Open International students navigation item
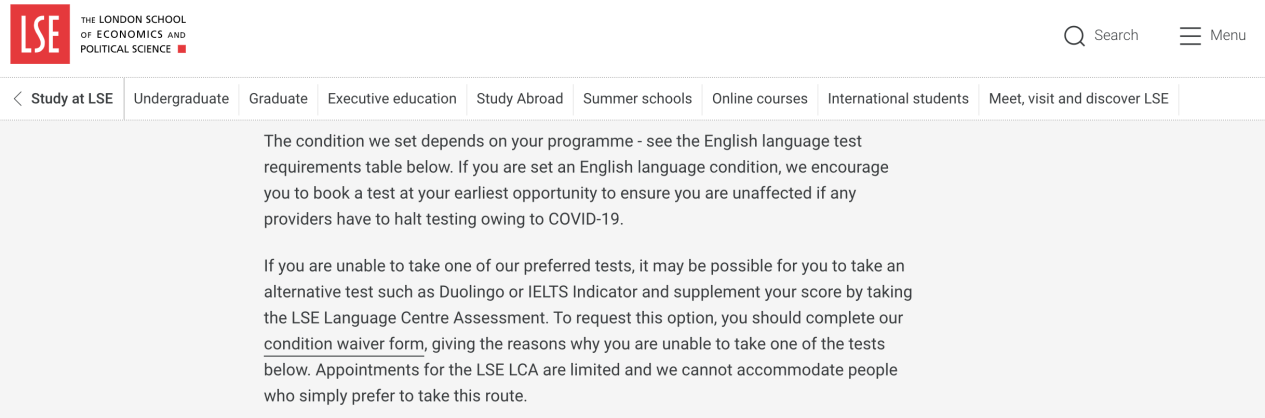Viewport: 1265px width, 418px height. pyautogui.click(x=898, y=98)
